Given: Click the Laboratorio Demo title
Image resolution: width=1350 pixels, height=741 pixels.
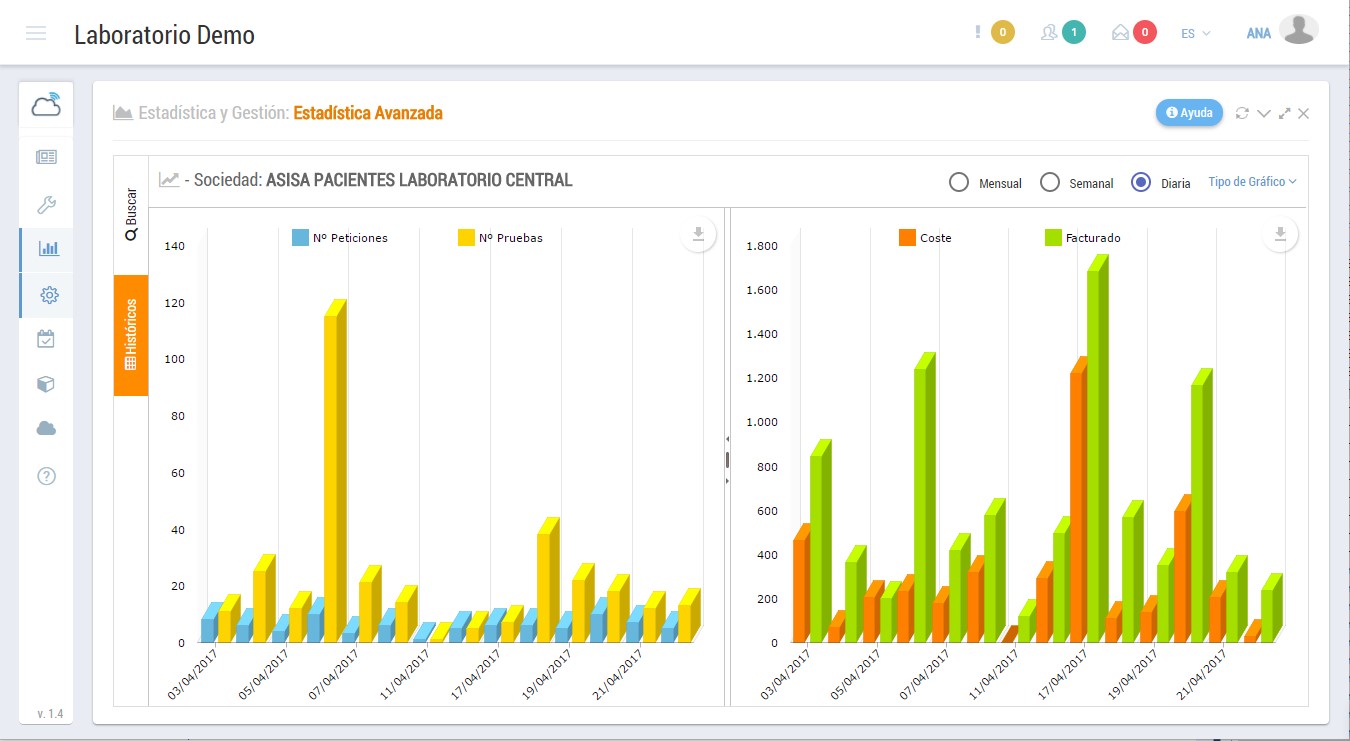Looking at the screenshot, I should [164, 35].
